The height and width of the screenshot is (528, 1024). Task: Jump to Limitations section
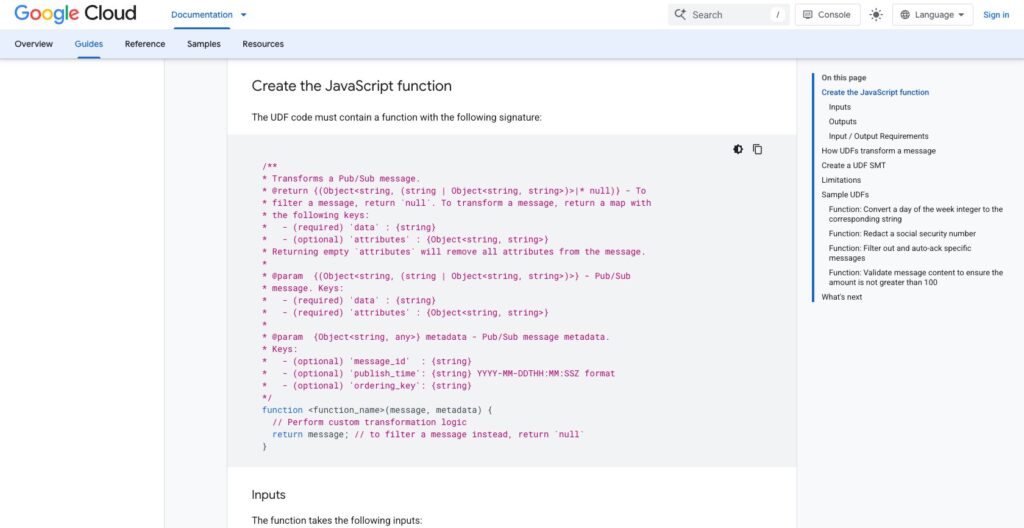pos(841,180)
